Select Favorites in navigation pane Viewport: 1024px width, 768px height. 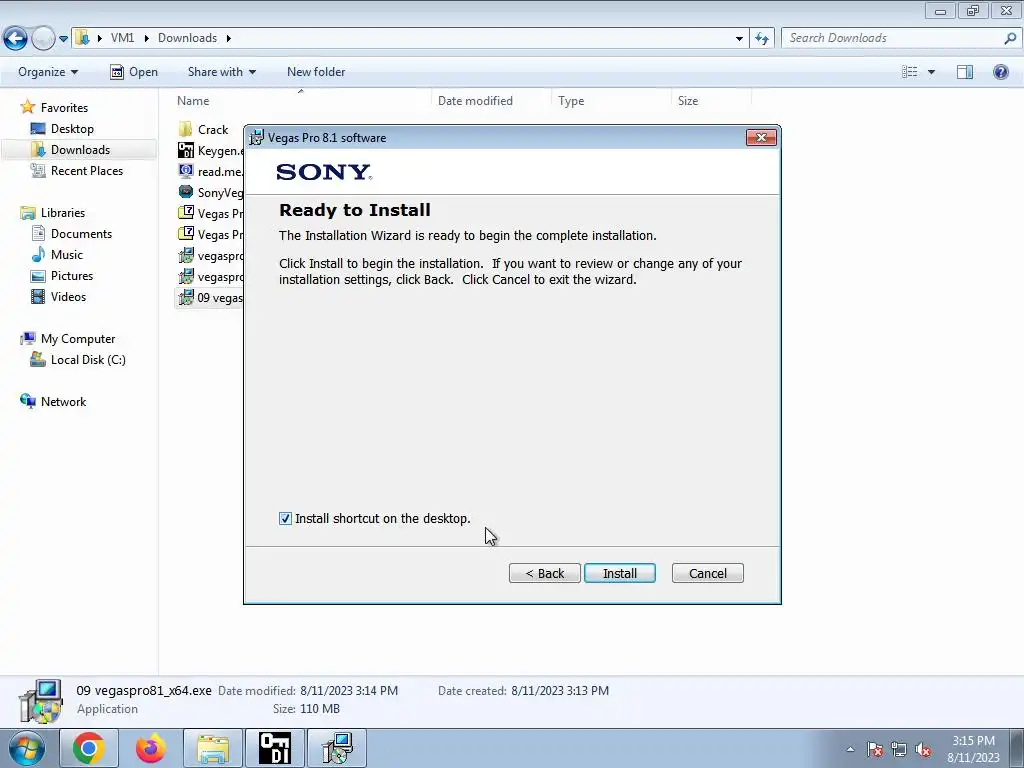point(64,108)
